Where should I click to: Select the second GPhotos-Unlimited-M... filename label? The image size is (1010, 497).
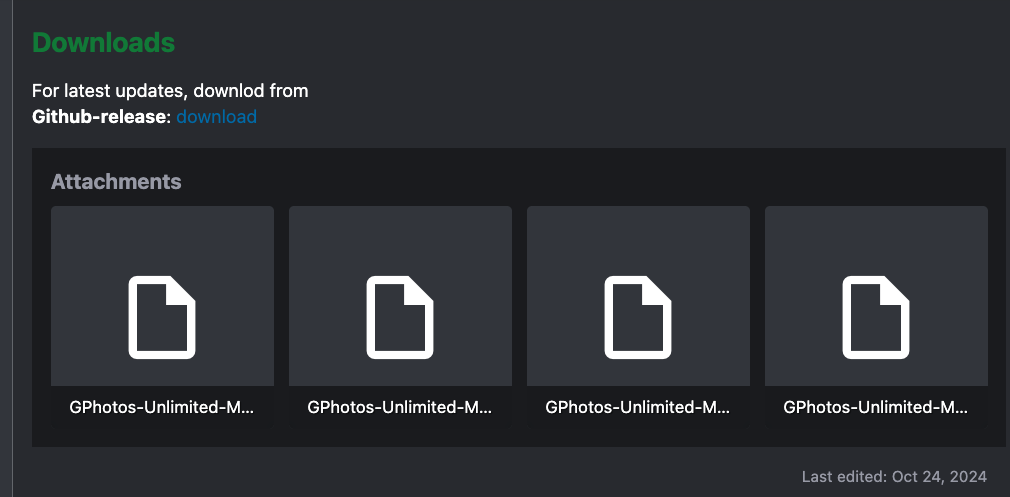(x=400, y=407)
